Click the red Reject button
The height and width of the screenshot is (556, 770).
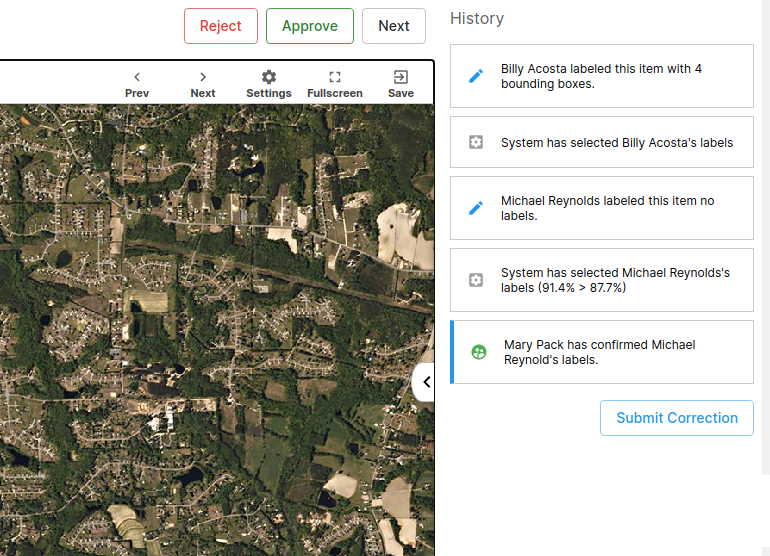point(221,26)
